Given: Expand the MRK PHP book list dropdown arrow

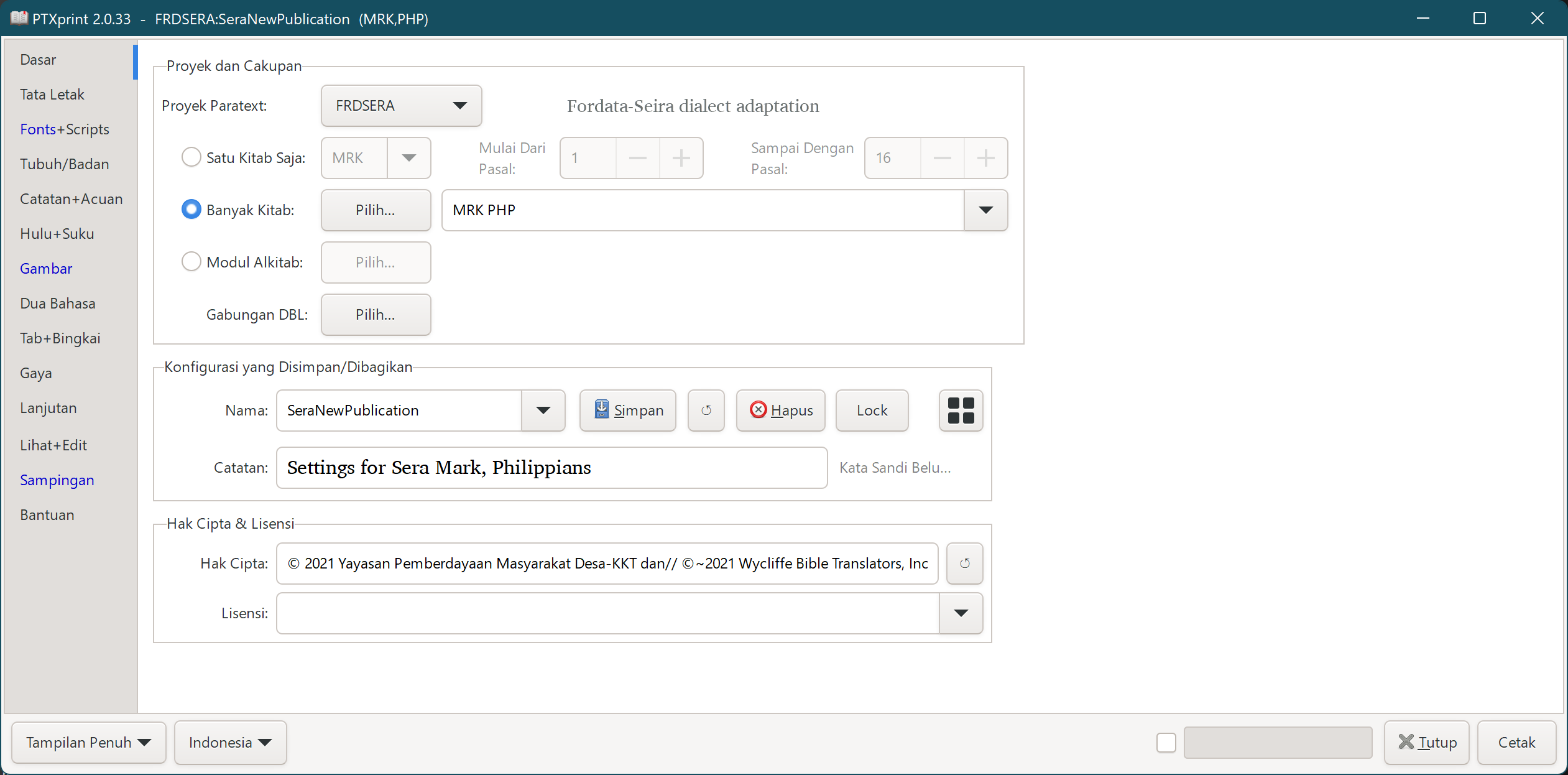Looking at the screenshot, I should pyautogui.click(x=985, y=210).
